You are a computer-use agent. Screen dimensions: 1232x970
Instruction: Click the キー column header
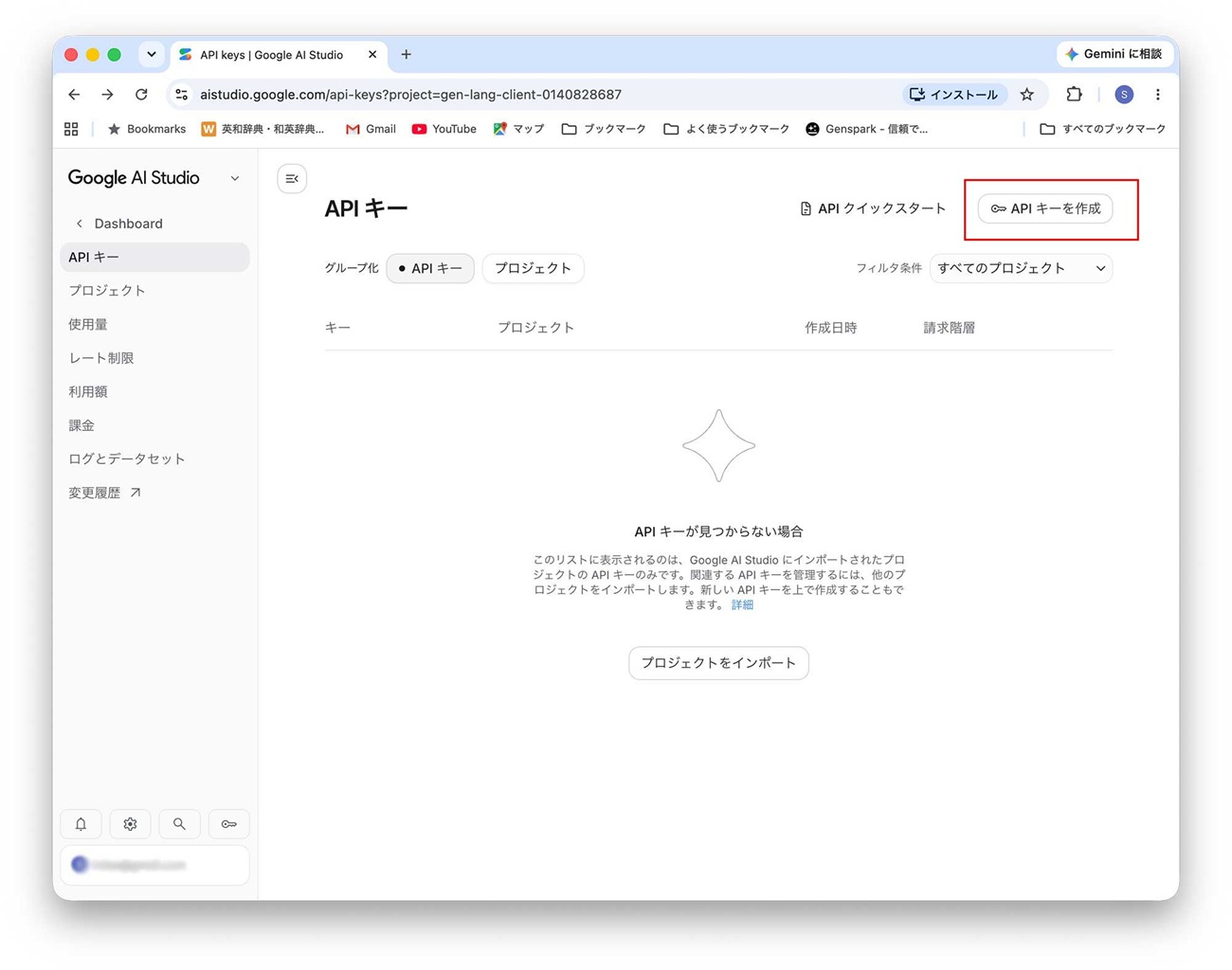pyautogui.click(x=337, y=328)
